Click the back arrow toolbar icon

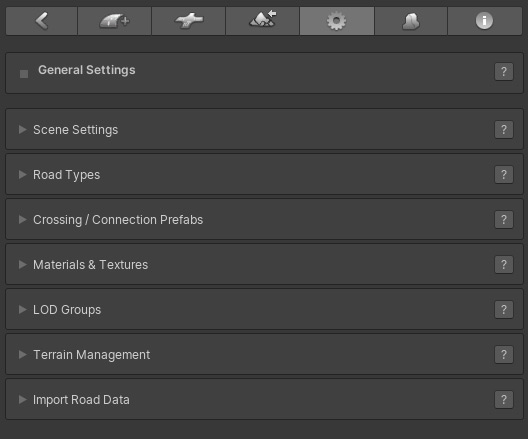click(41, 21)
